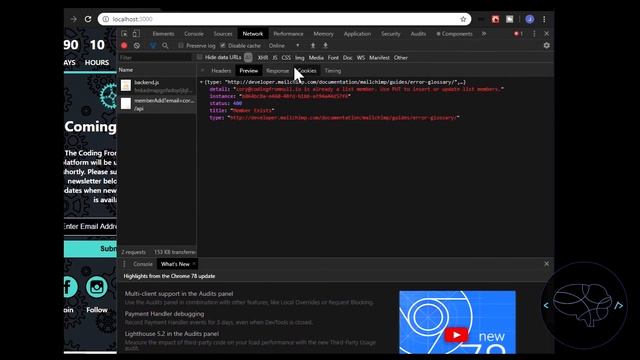Collapse the JSON preview root object
Image resolution: width=640 pixels, height=360 pixels.
(201, 82)
